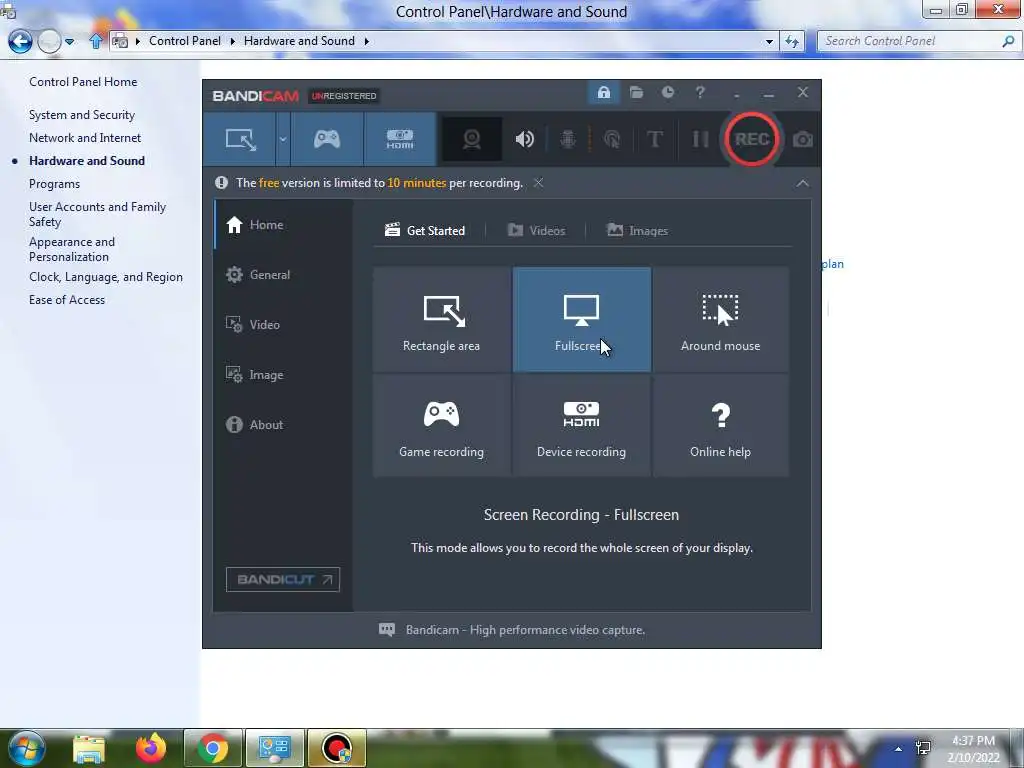Open recent pages dropdown beside navigation arrows
The width and height of the screenshot is (1024, 768).
(x=69, y=42)
